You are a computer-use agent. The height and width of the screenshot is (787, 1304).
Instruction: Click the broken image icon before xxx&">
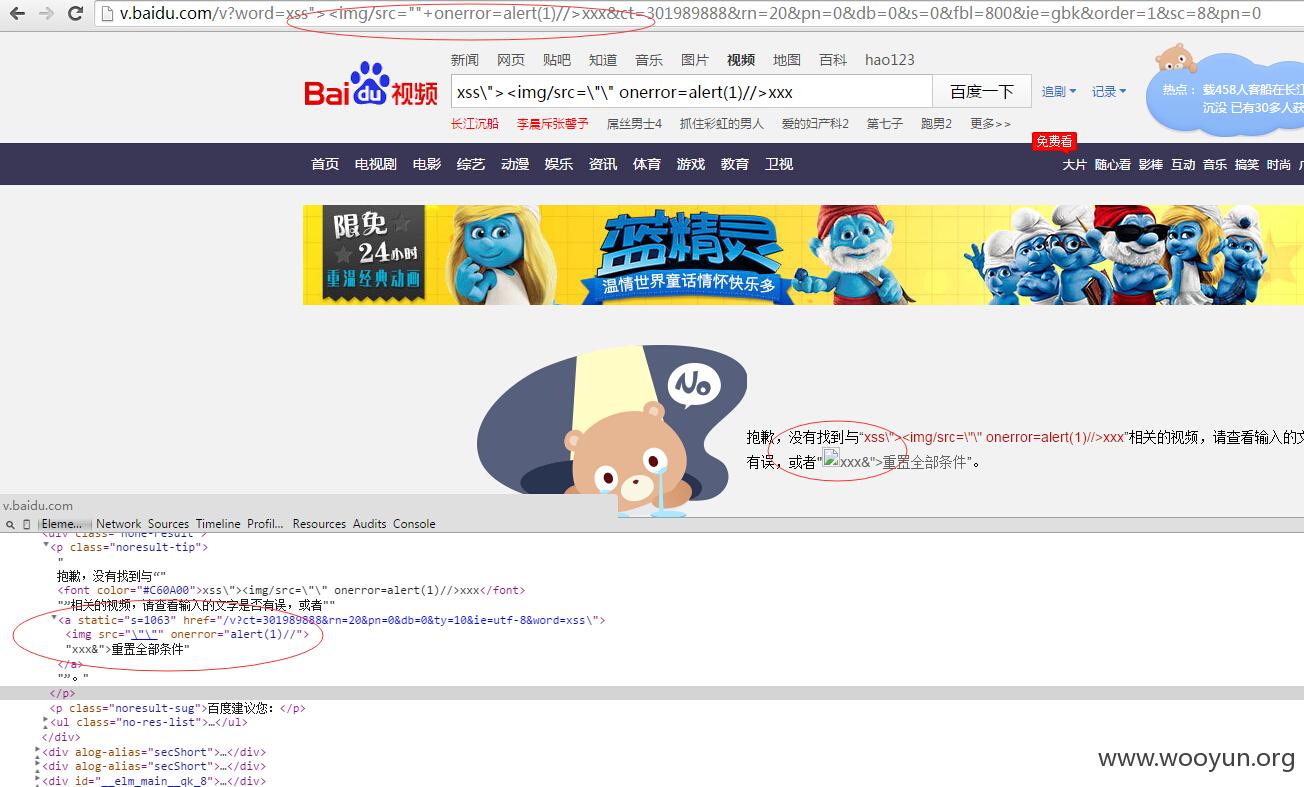[x=831, y=458]
